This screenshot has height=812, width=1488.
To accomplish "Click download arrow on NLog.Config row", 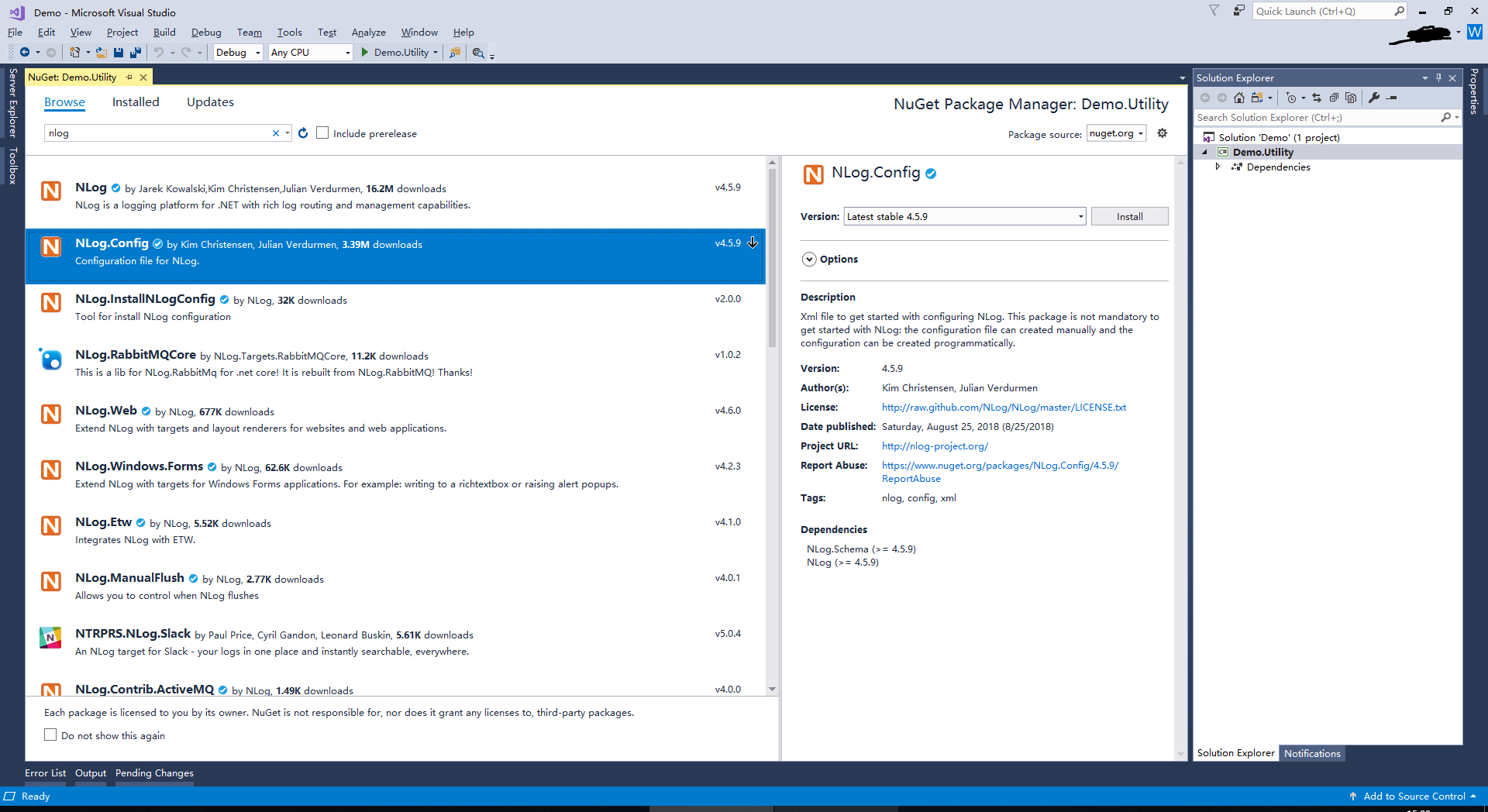I will coord(753,243).
